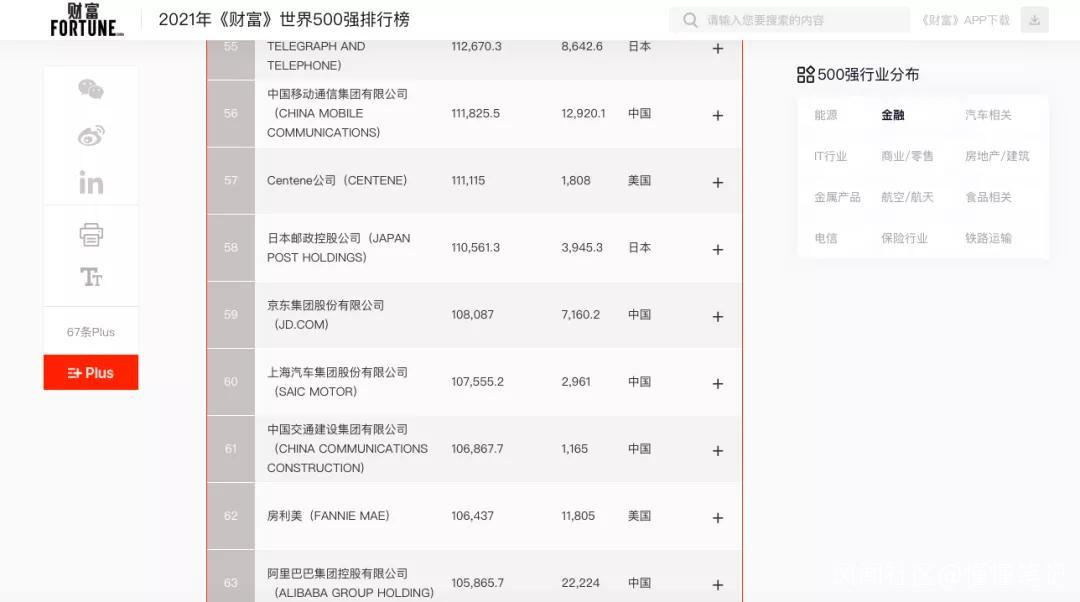Click the rank 56 cell
Screen dimensions: 1080x602
[231, 114]
